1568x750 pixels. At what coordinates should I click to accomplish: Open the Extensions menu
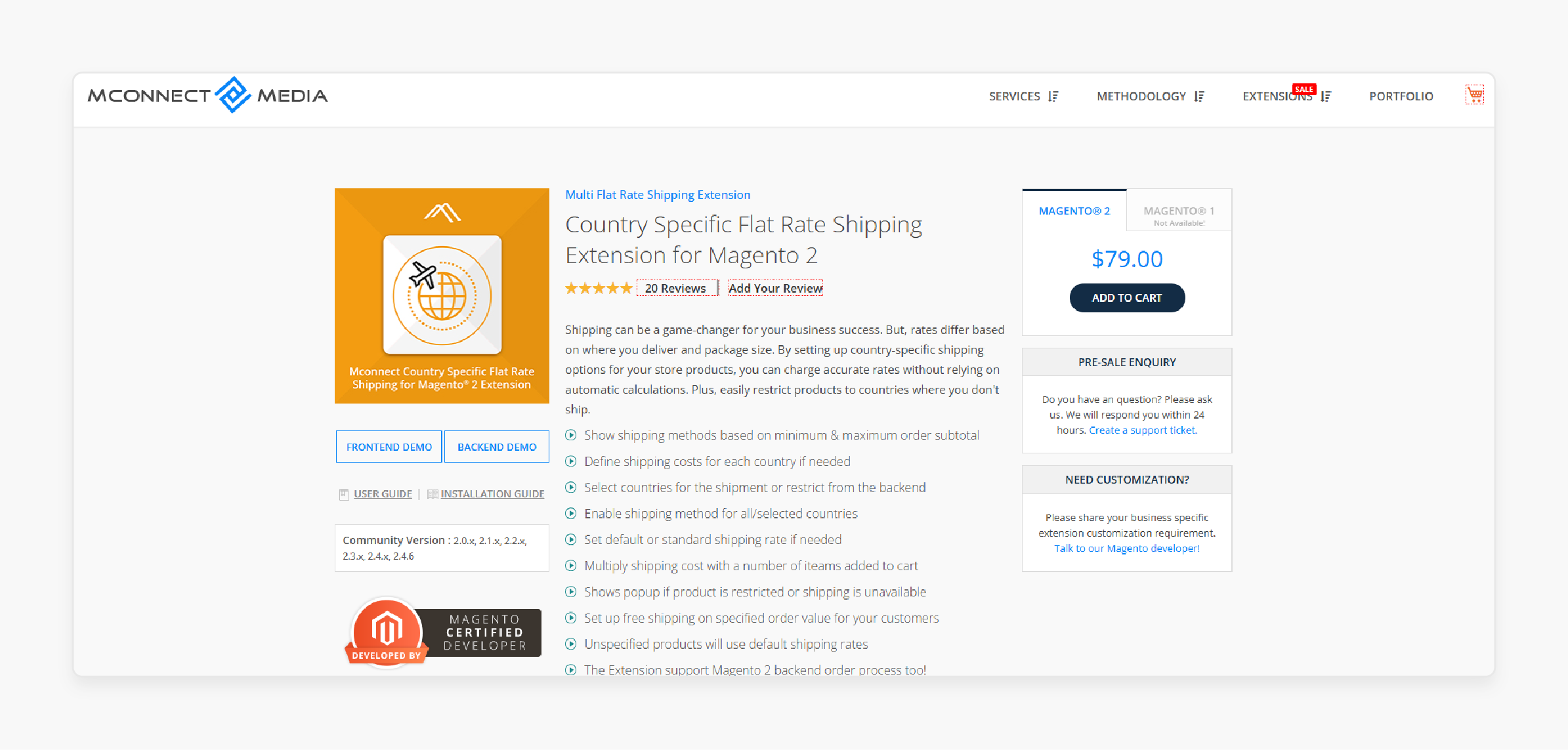(1277, 96)
